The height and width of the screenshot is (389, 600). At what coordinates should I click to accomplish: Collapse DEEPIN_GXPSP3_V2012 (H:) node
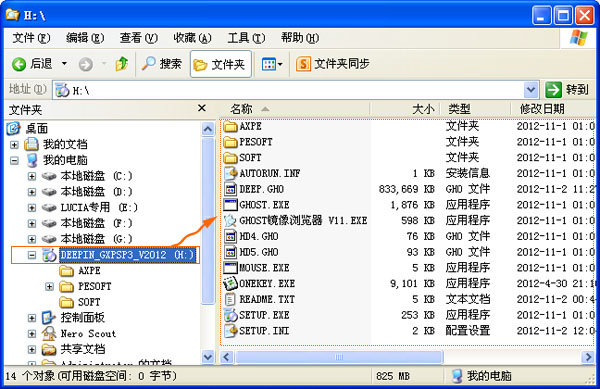click(x=32, y=255)
